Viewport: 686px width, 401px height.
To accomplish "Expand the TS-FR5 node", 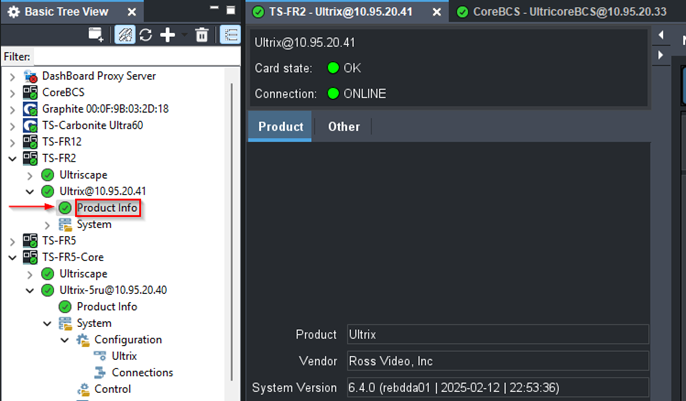I will click(x=13, y=241).
